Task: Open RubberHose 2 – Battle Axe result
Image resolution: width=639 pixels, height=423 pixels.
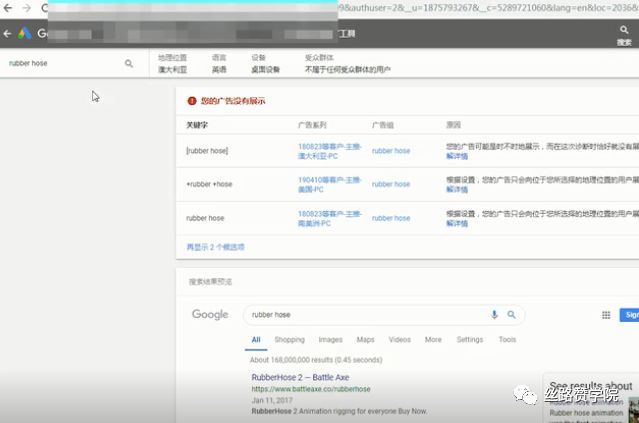Action: coord(300,377)
